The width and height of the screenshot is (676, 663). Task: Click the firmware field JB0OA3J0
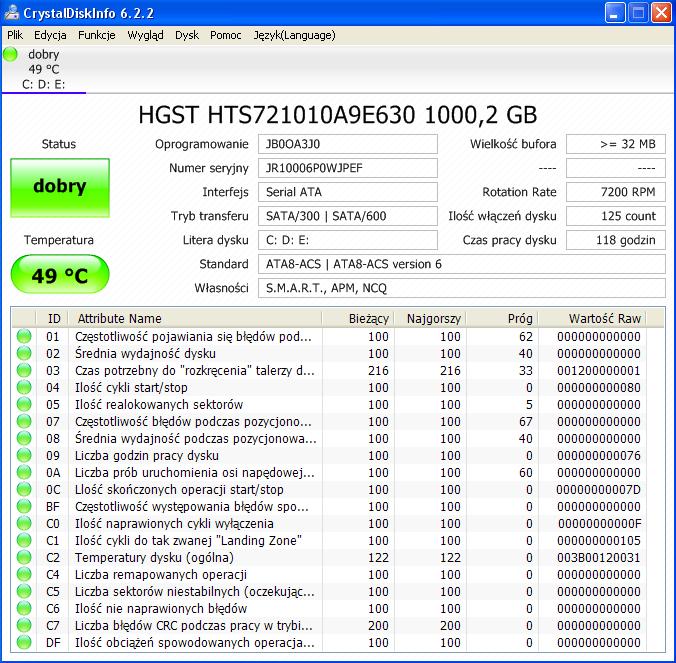click(347, 144)
